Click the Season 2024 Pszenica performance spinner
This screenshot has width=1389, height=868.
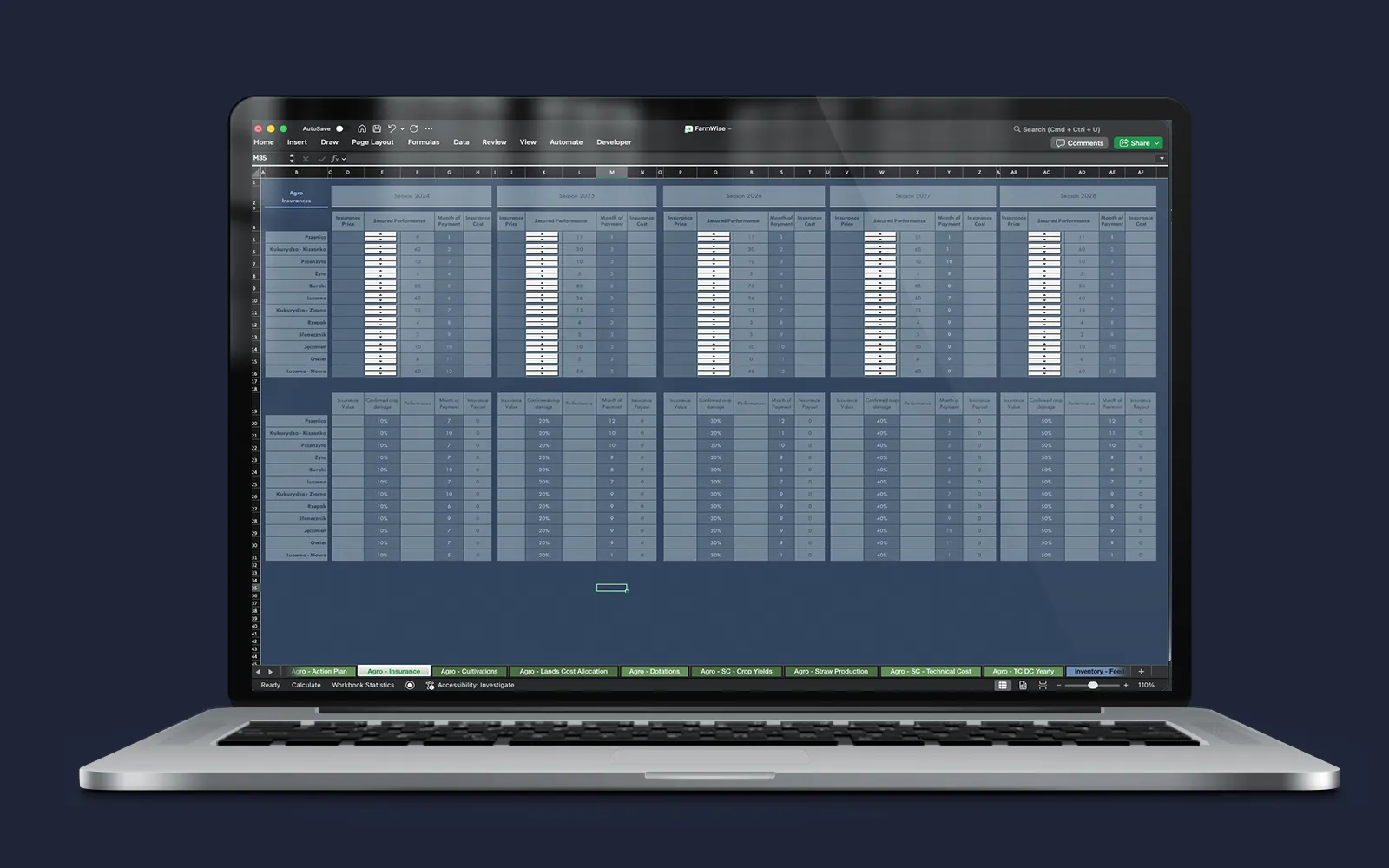tap(380, 236)
